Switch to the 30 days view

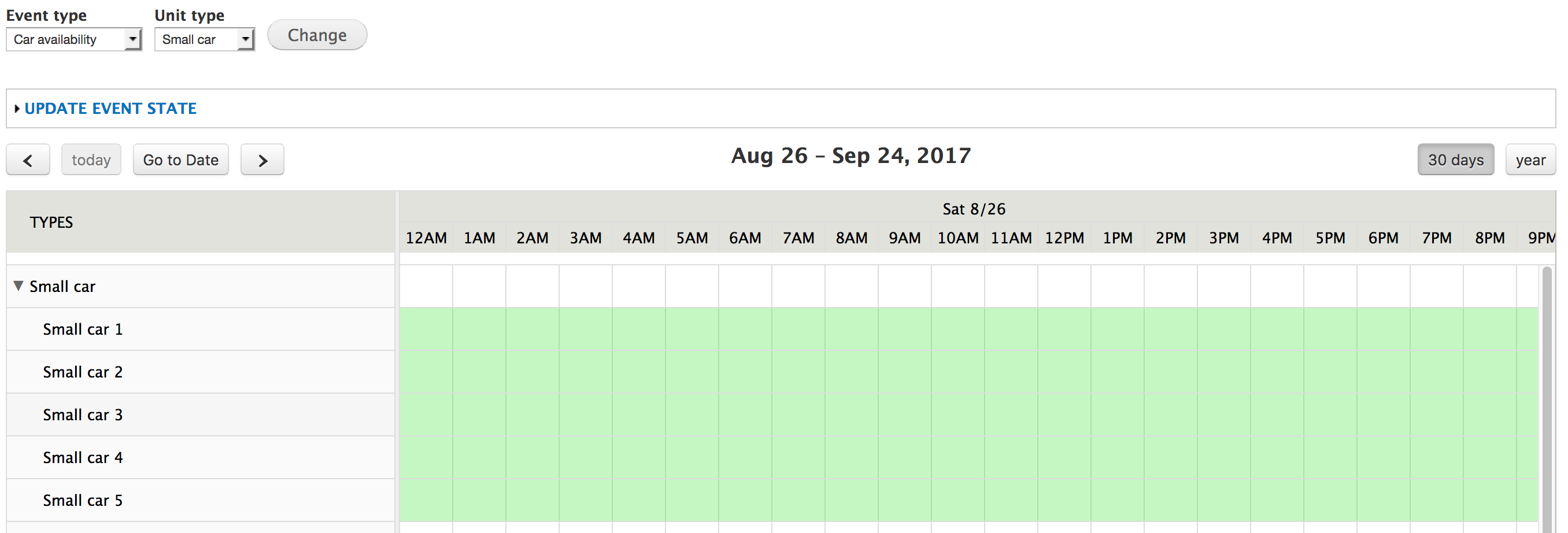(1455, 160)
